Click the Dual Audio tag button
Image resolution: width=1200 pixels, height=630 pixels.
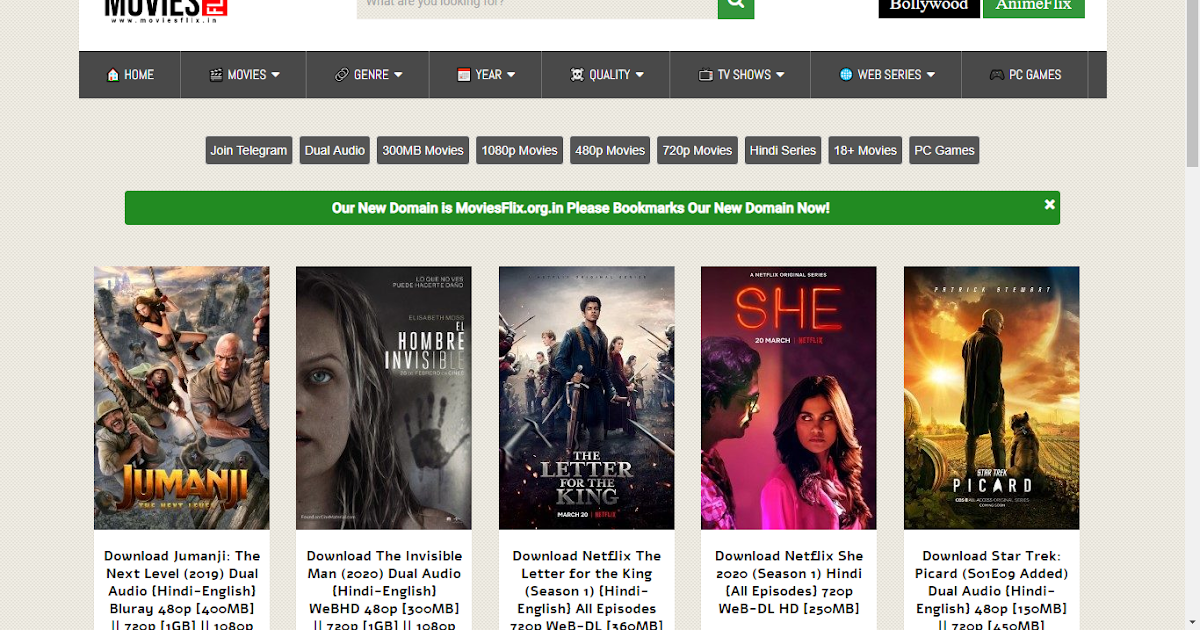(x=335, y=150)
